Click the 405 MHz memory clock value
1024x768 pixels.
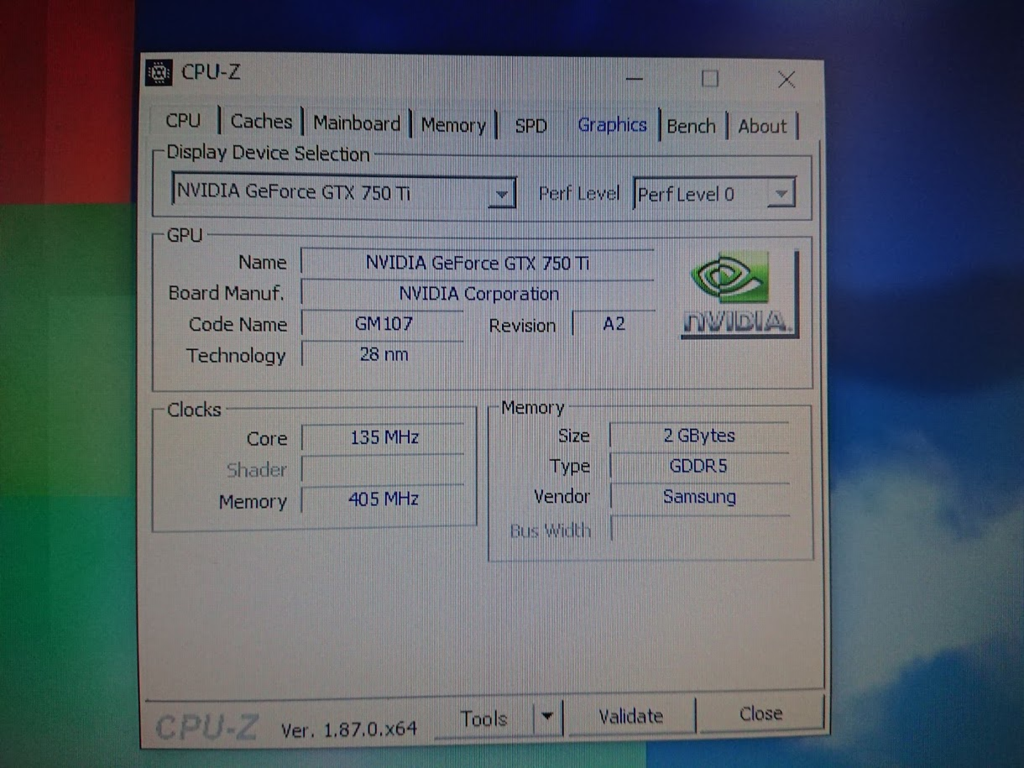coord(384,500)
